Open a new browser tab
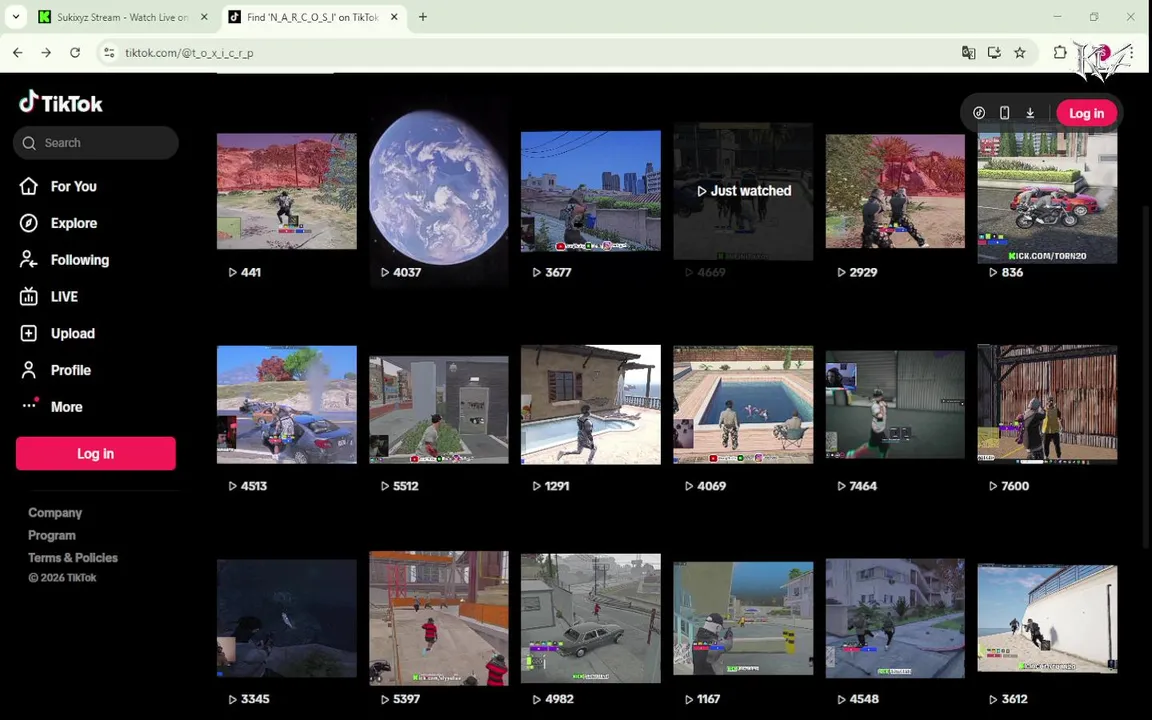Screen dimensions: 1152x720 click(422, 17)
